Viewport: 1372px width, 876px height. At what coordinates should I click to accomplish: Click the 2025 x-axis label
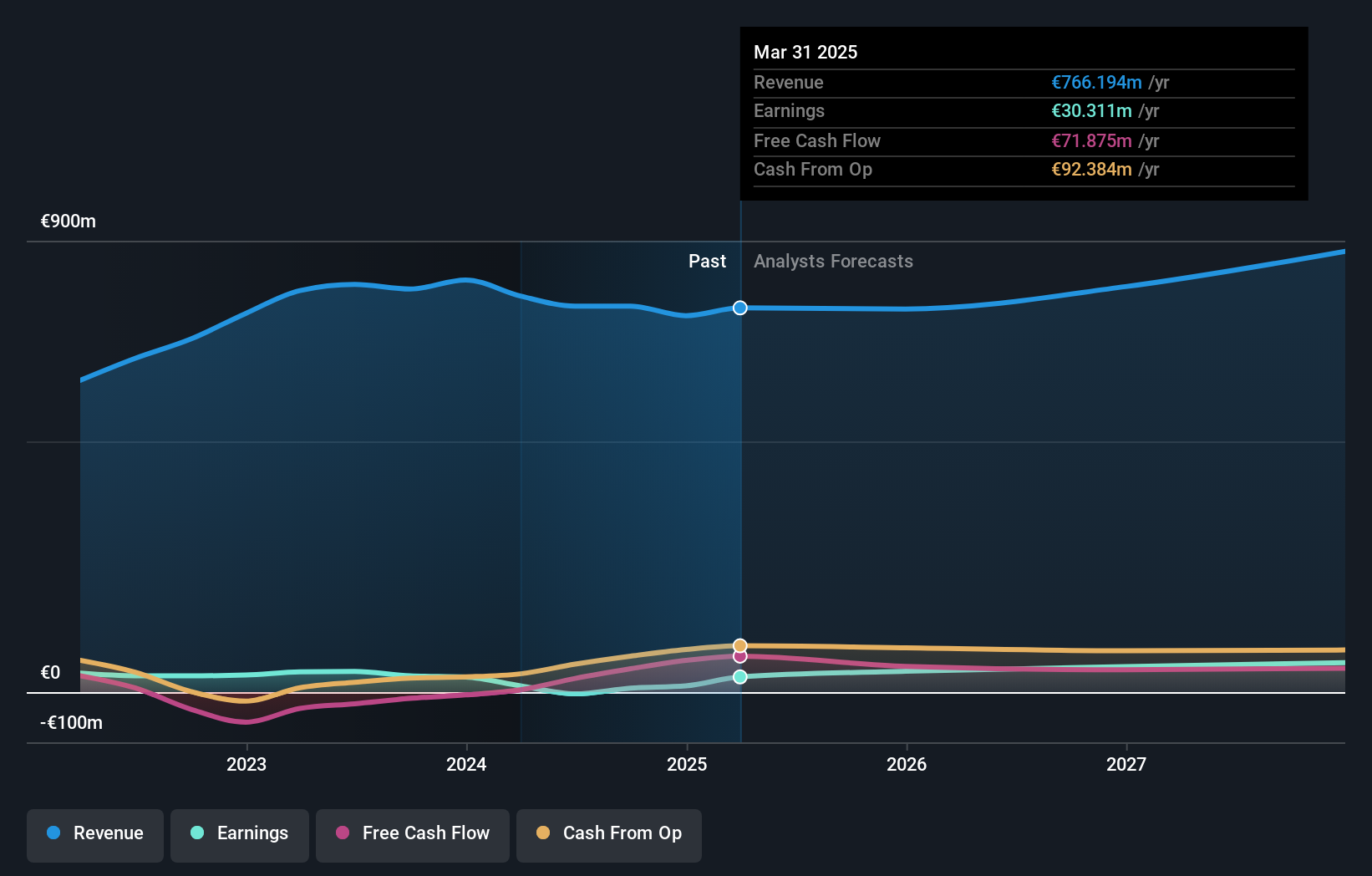click(687, 764)
